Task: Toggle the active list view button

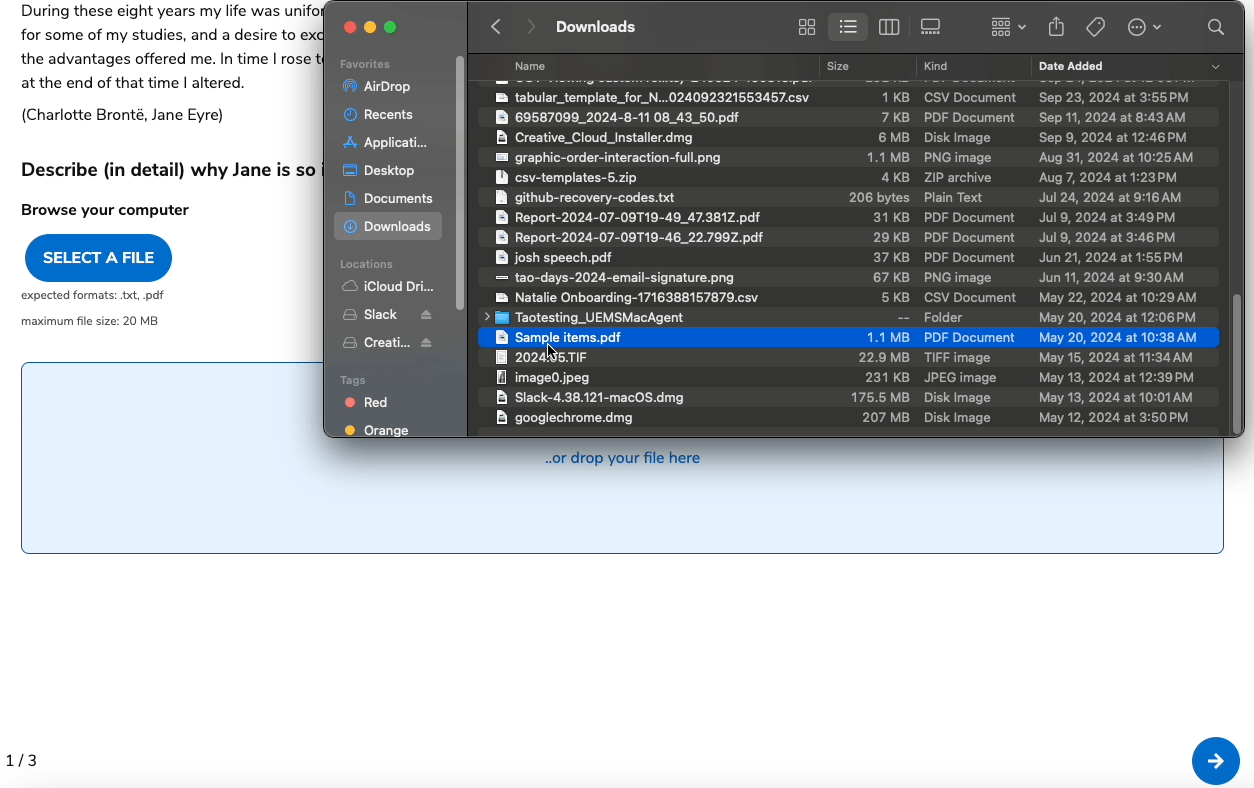Action: 847,27
